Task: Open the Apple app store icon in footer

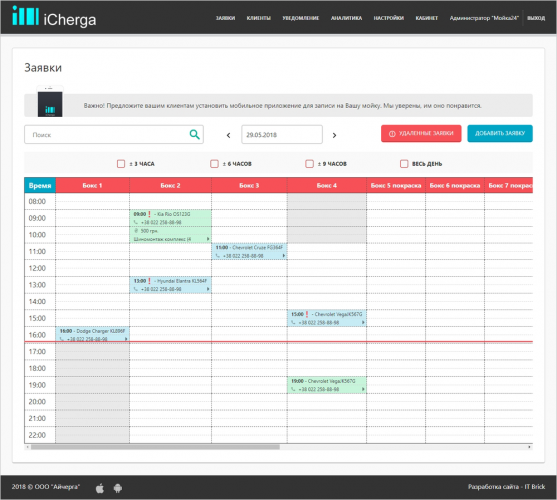Action: tap(100, 488)
